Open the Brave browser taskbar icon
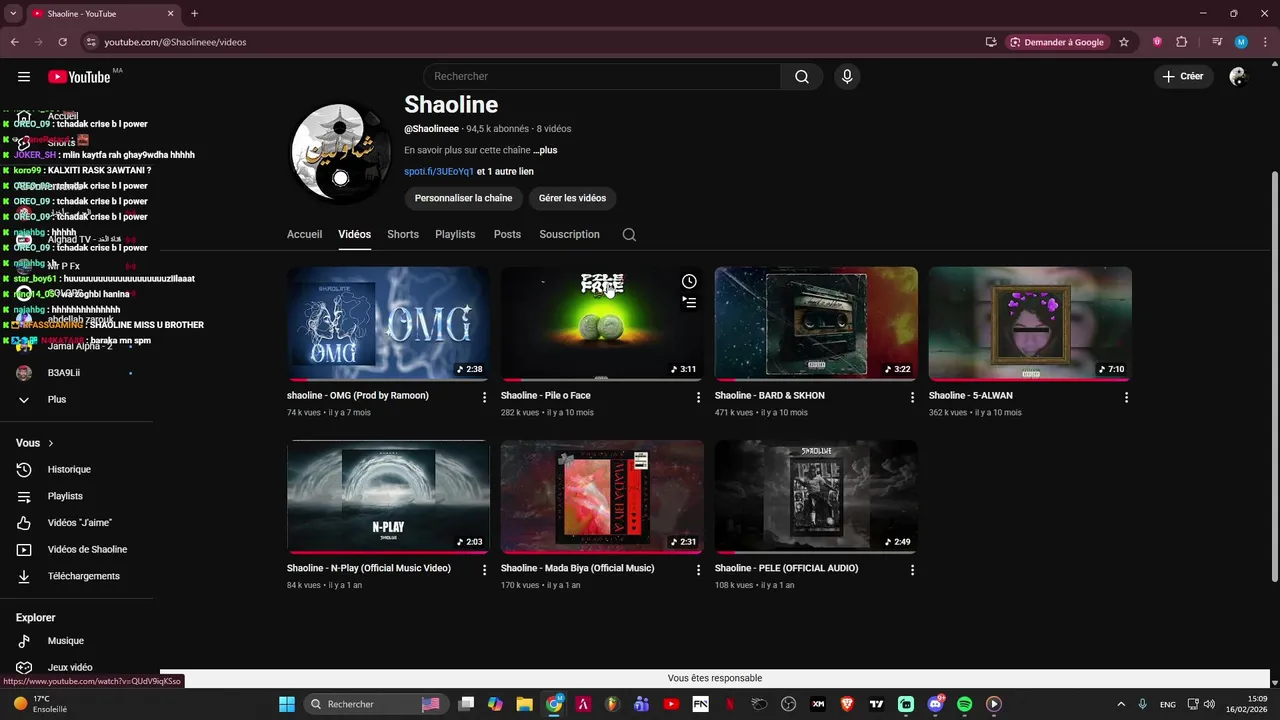The width and height of the screenshot is (1280, 720). (x=848, y=704)
